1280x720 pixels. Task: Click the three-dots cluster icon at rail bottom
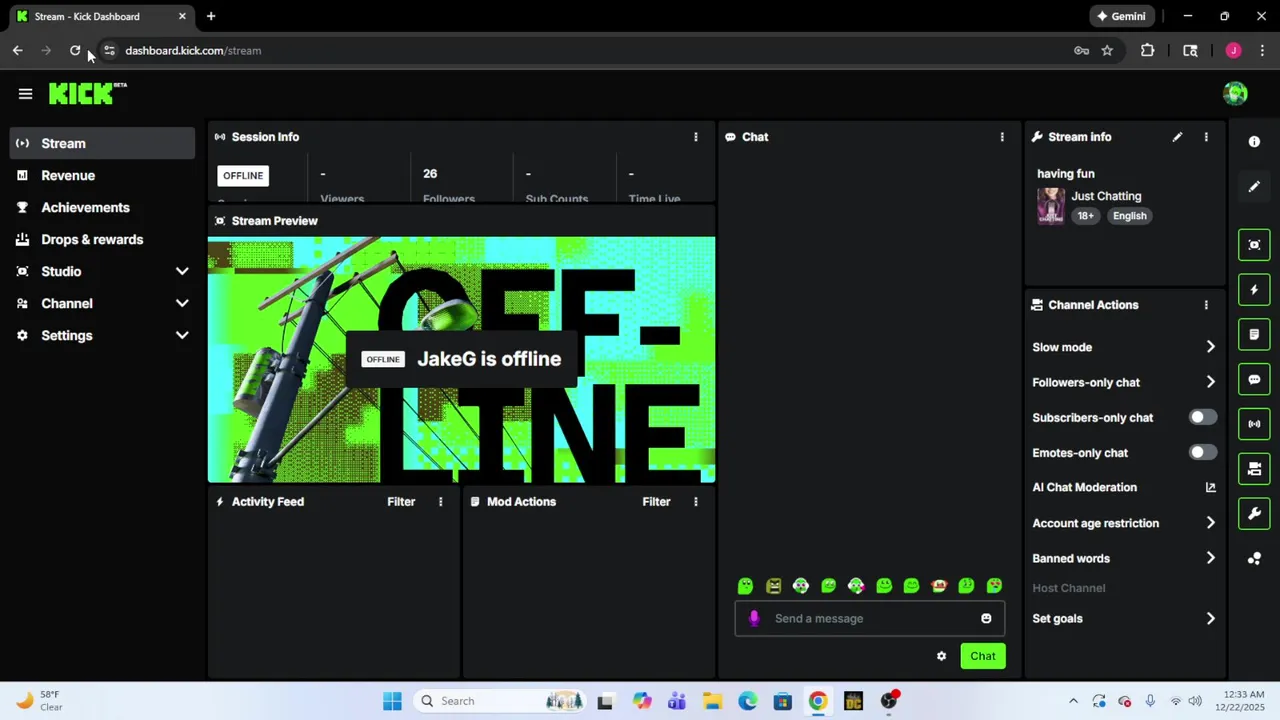[1254, 559]
